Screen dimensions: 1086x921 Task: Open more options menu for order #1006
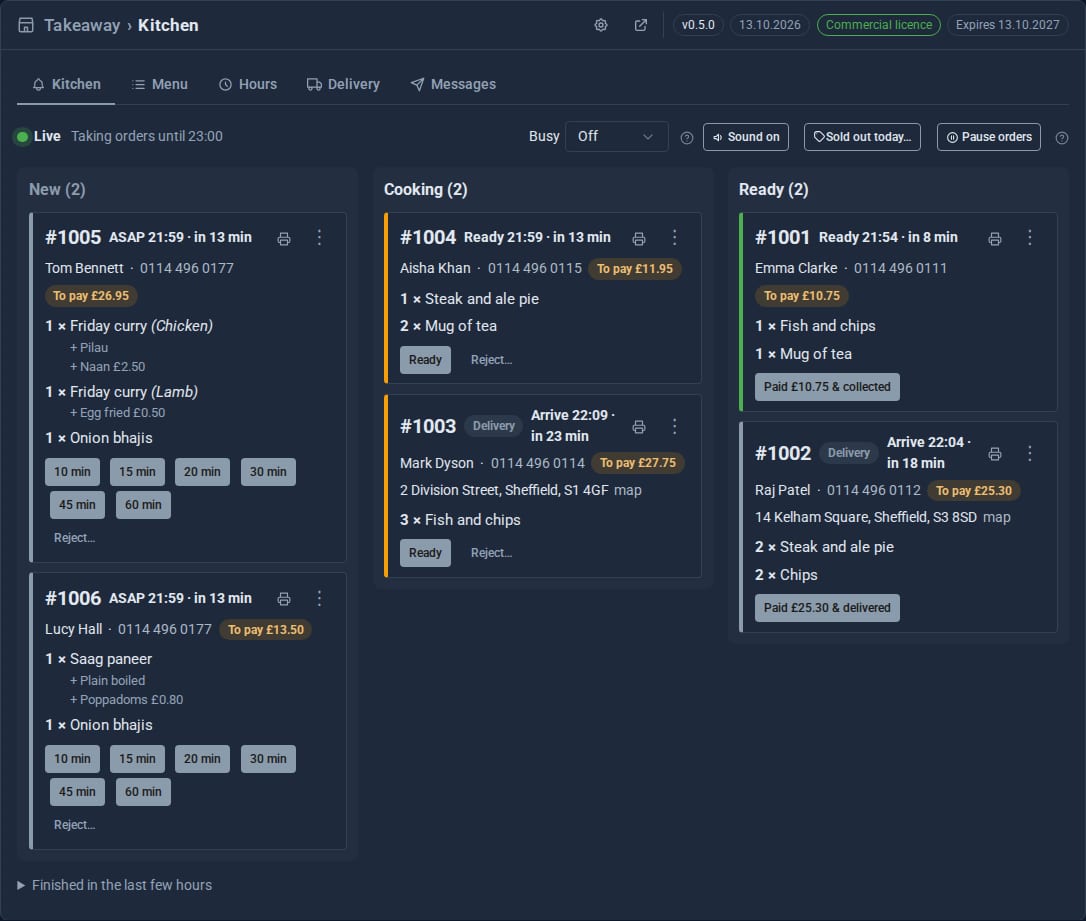click(319, 598)
